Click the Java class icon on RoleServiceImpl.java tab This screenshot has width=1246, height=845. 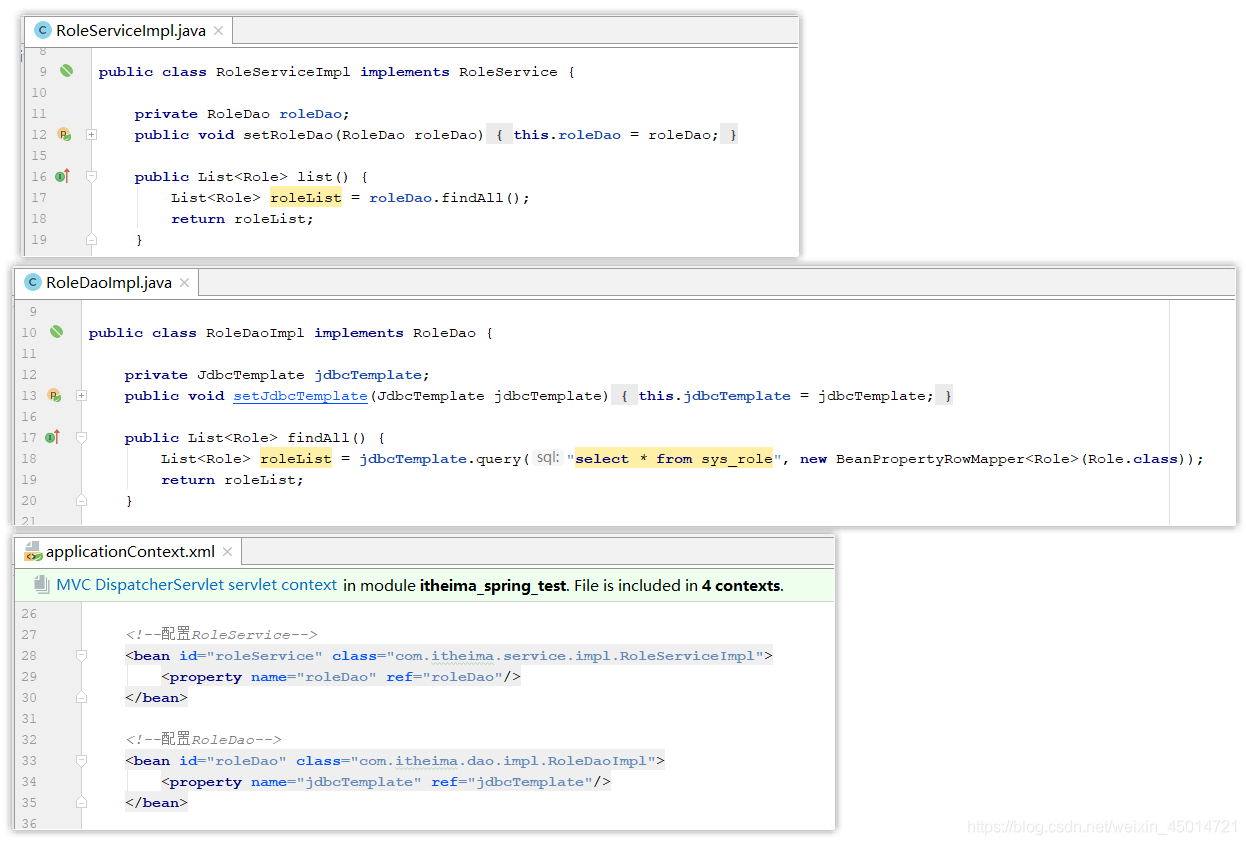tap(42, 31)
